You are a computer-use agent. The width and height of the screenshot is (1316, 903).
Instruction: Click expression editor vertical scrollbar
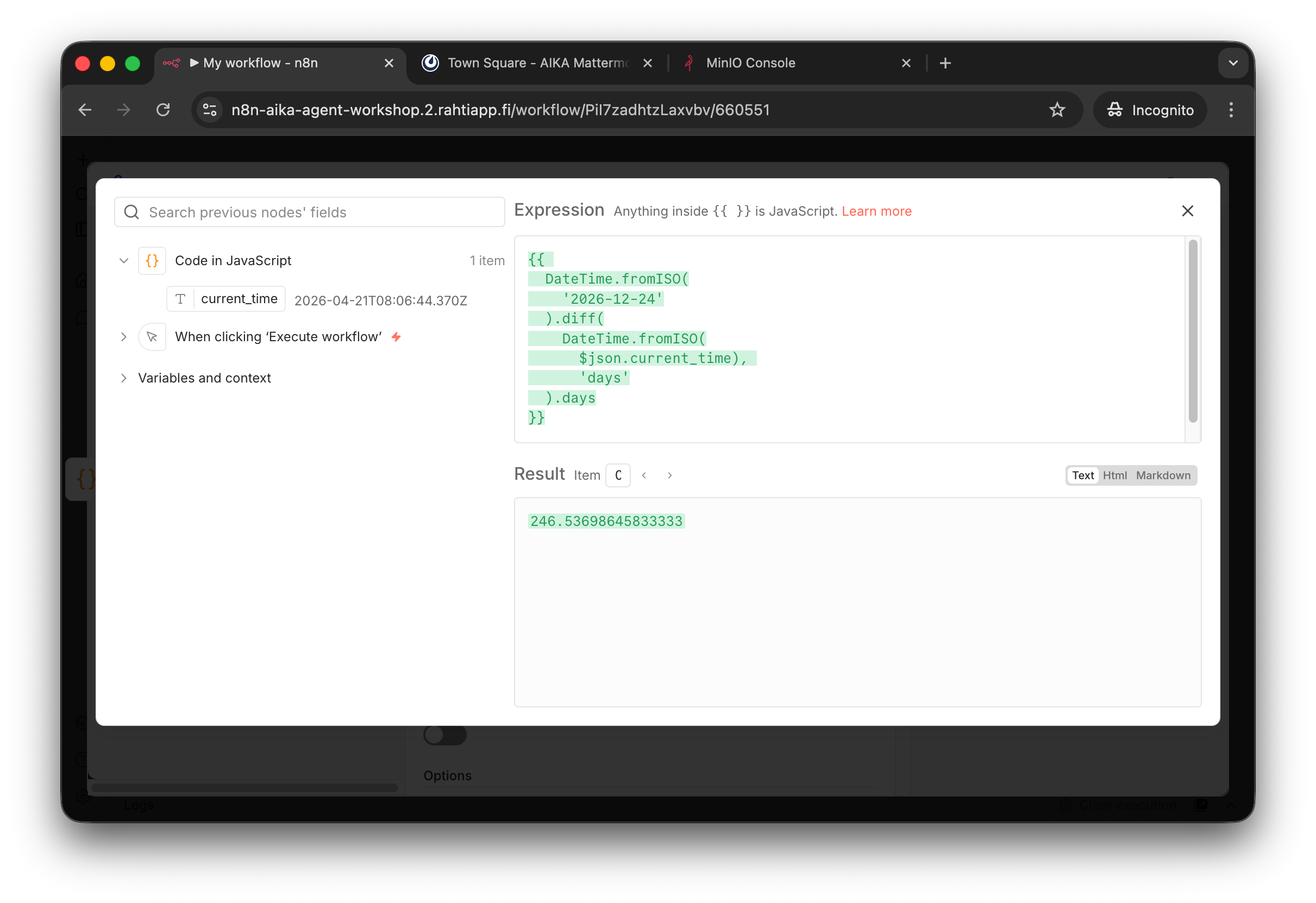(x=1193, y=331)
